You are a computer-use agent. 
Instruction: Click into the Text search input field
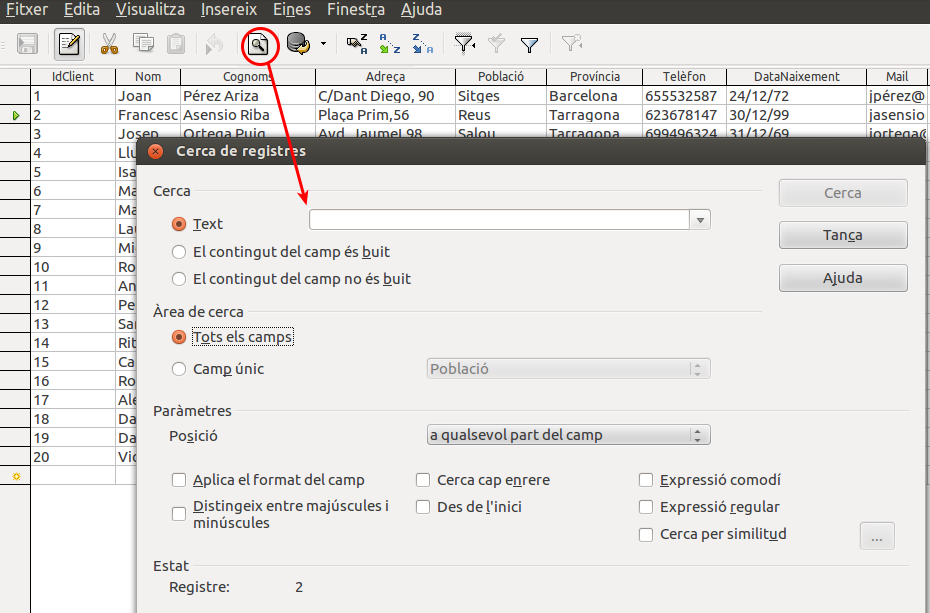pos(498,220)
